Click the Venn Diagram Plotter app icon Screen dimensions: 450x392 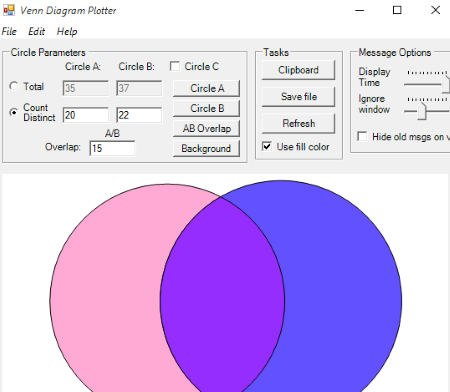pyautogui.click(x=9, y=10)
